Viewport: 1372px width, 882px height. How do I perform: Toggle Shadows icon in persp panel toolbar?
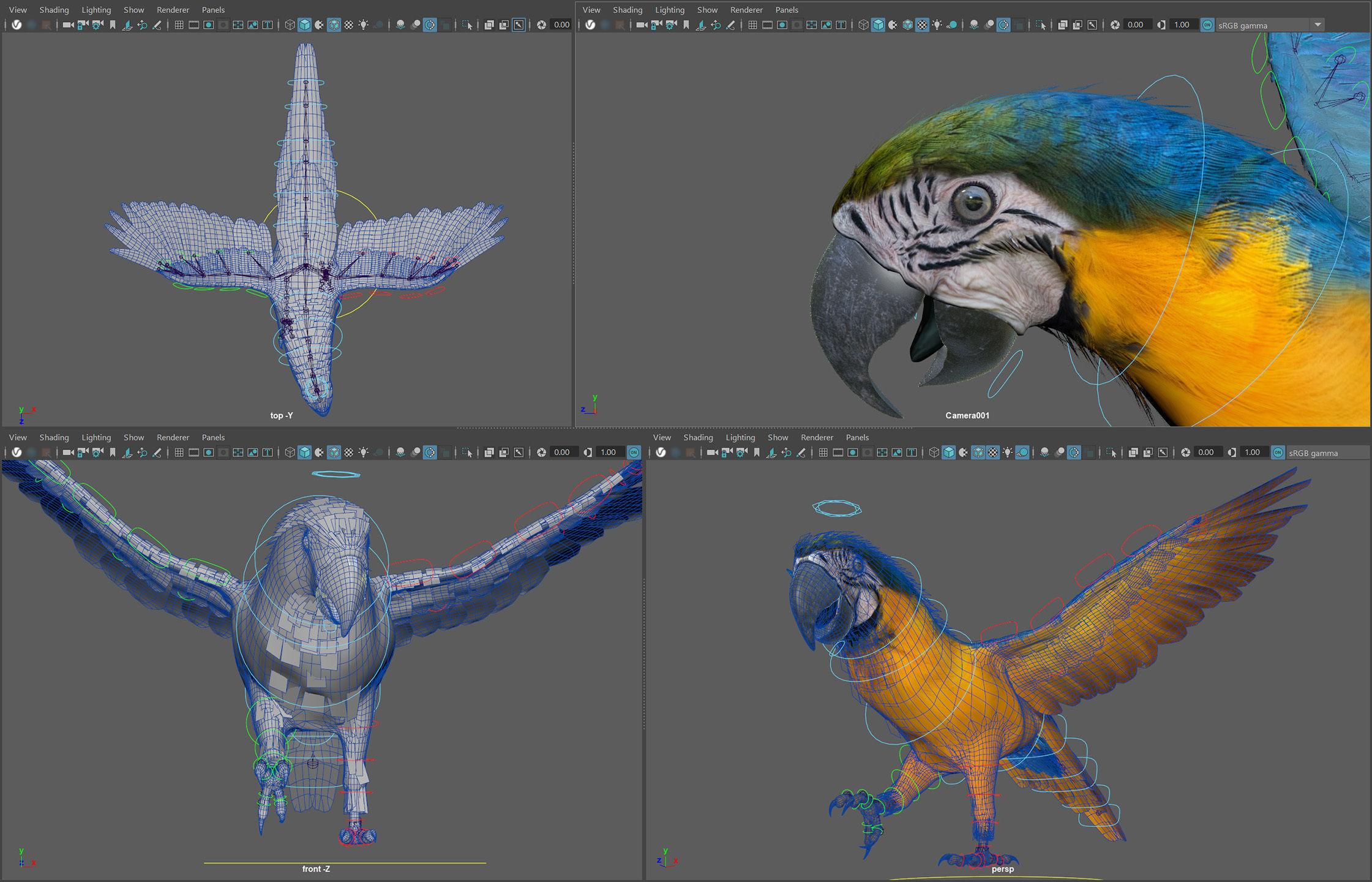[x=1022, y=453]
